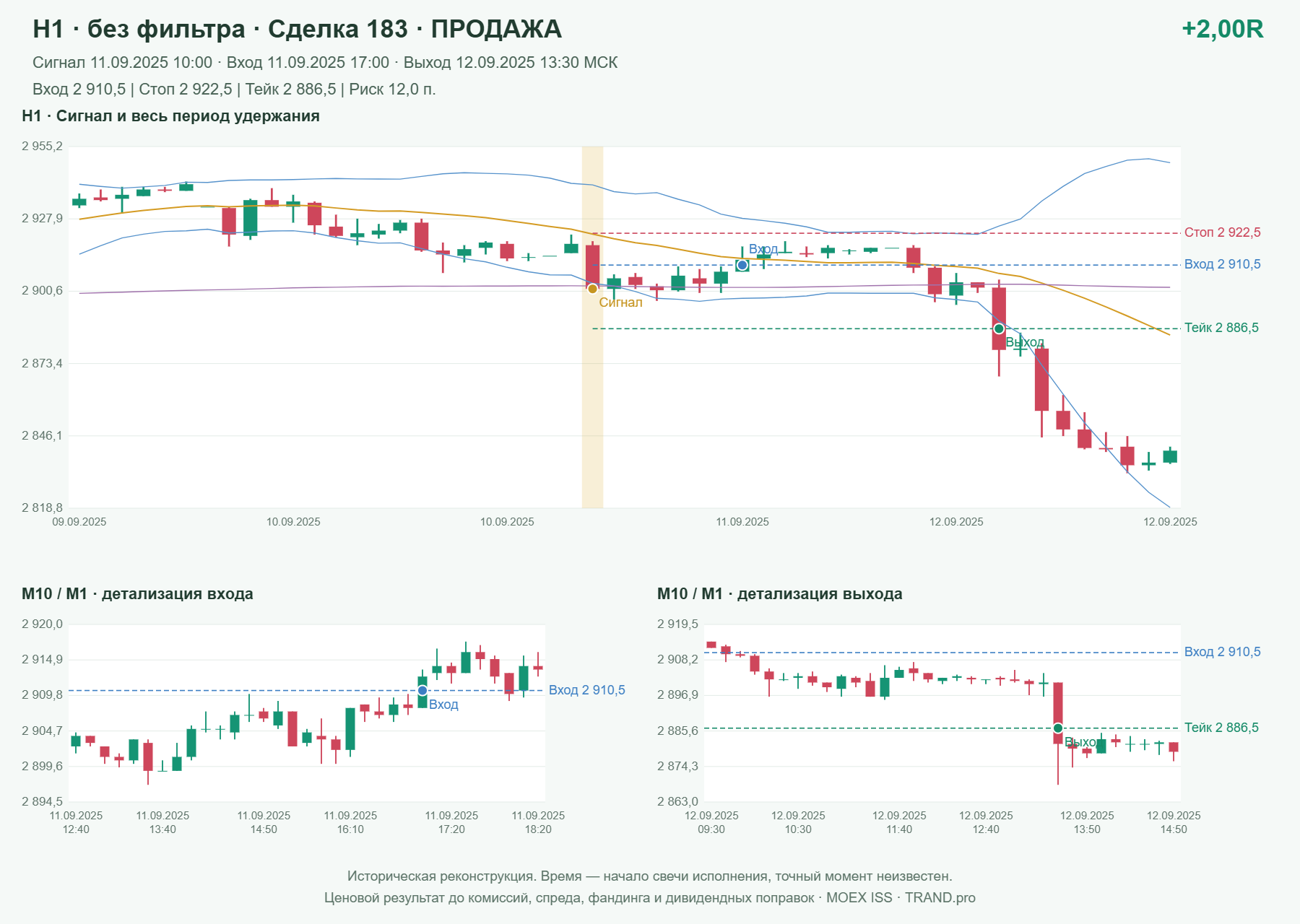Click the Тейк 2 886,5 label in exit detail chart

1221,728
